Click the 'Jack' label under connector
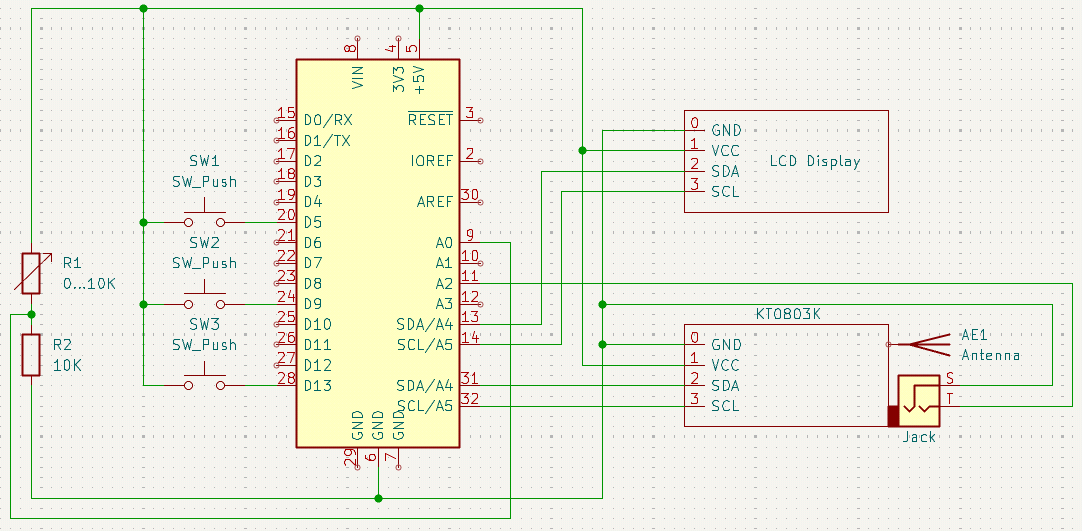This screenshot has width=1082, height=531. click(920, 437)
